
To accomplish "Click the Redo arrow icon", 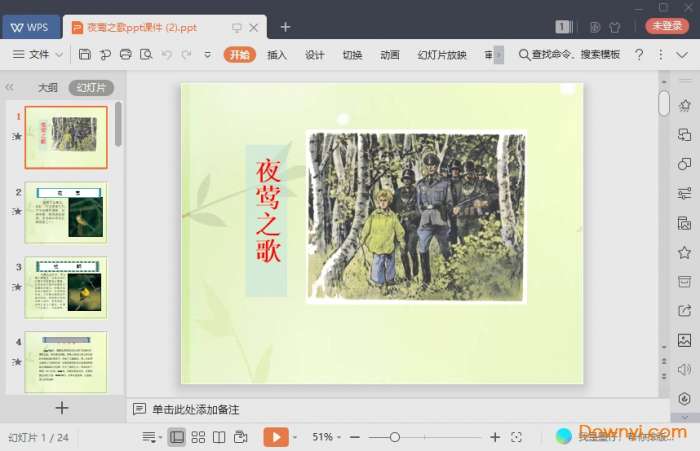I will [x=187, y=54].
